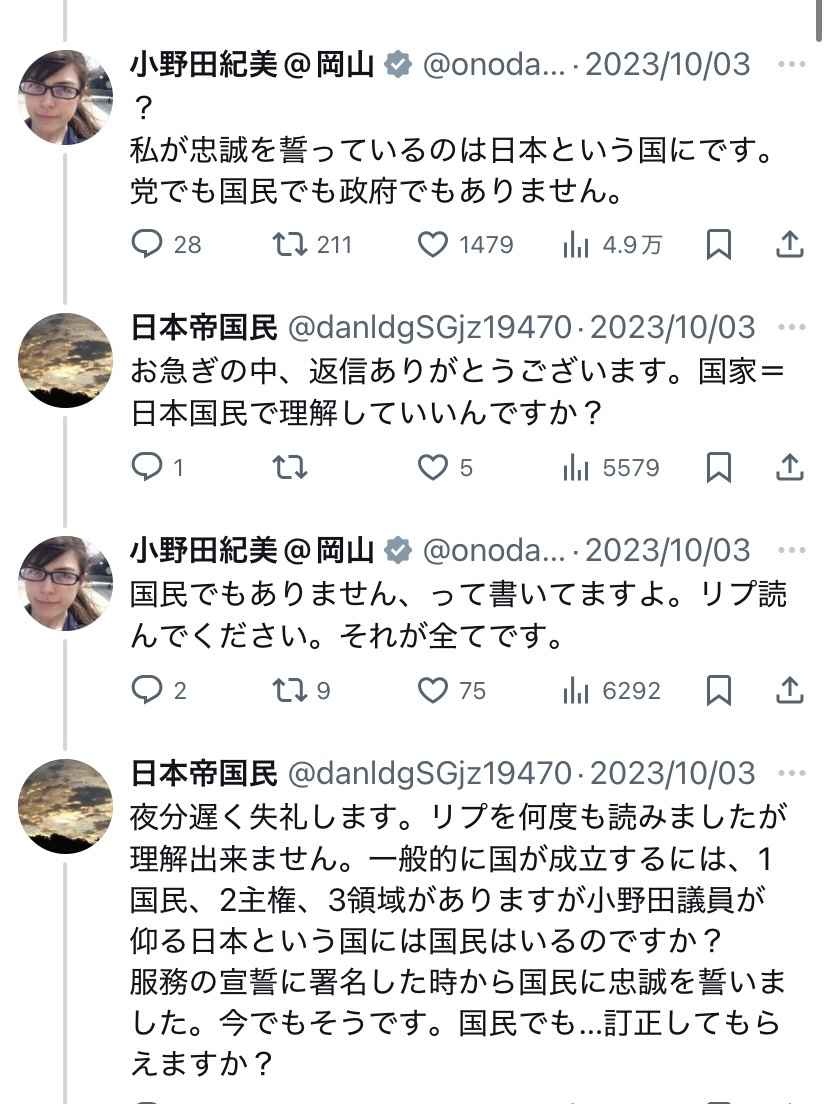Like the tweet with 75 likes

click(432, 690)
